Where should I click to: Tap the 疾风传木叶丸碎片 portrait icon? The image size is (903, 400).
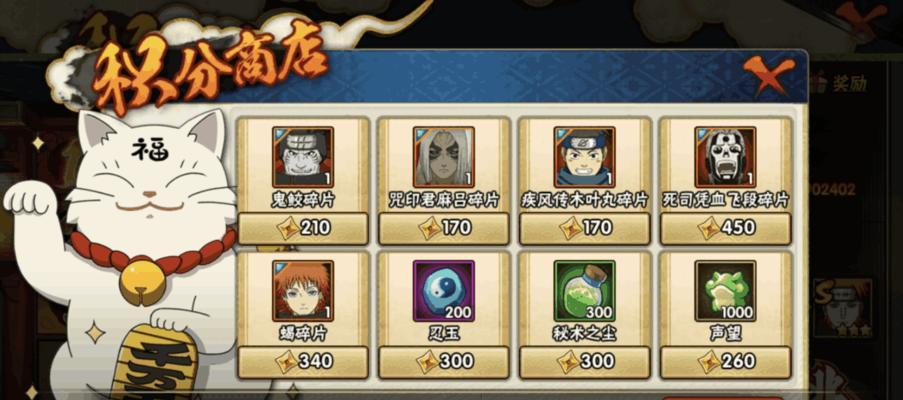(x=585, y=157)
